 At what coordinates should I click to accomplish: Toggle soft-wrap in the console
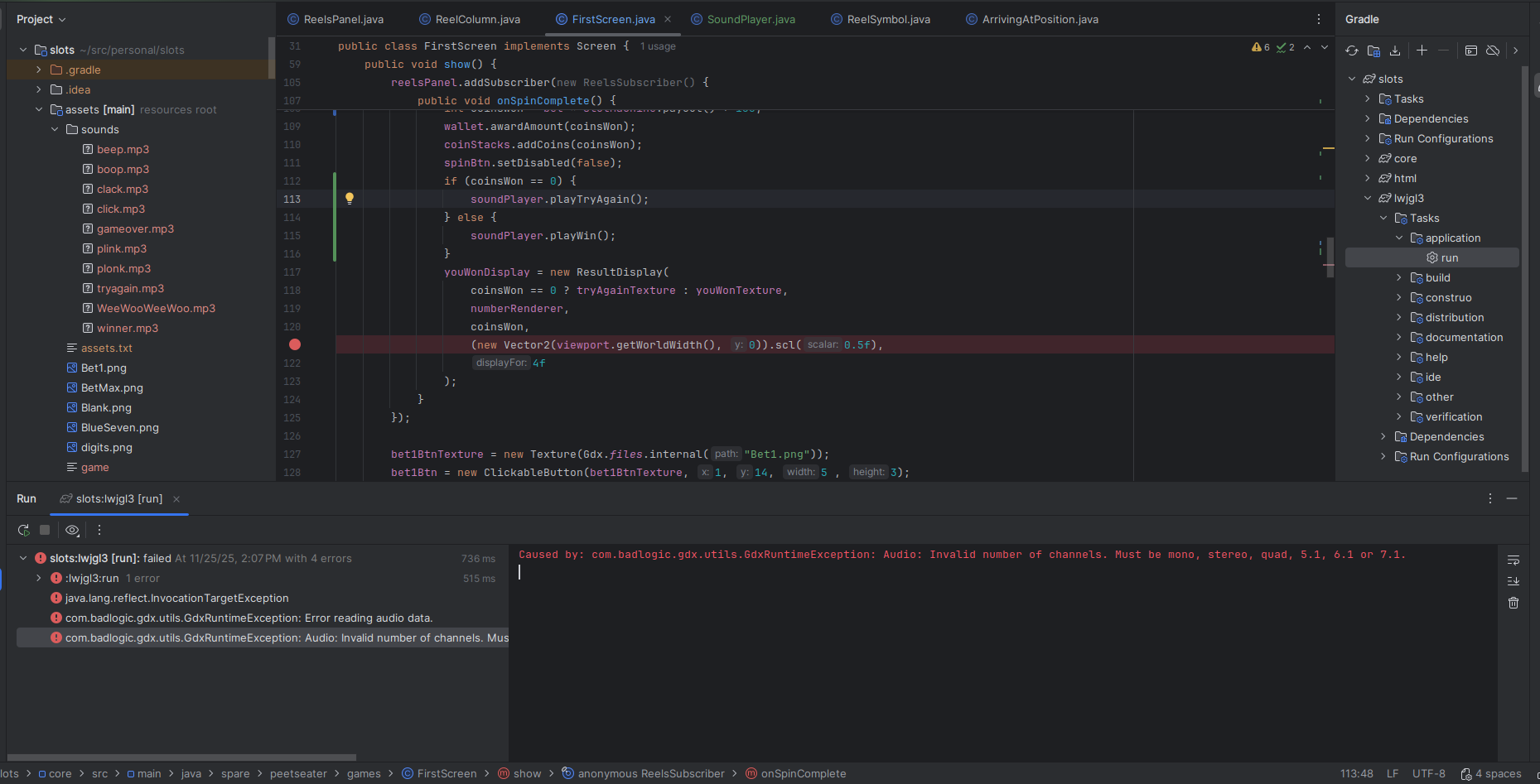(1513, 560)
